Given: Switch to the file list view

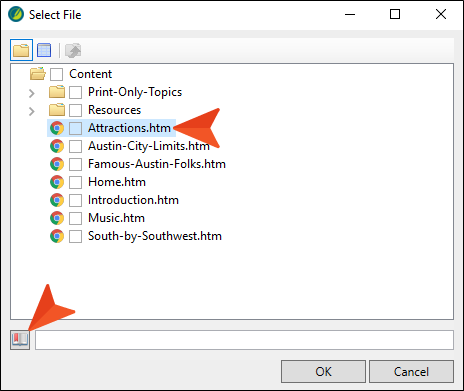Looking at the screenshot, I should coord(44,50).
